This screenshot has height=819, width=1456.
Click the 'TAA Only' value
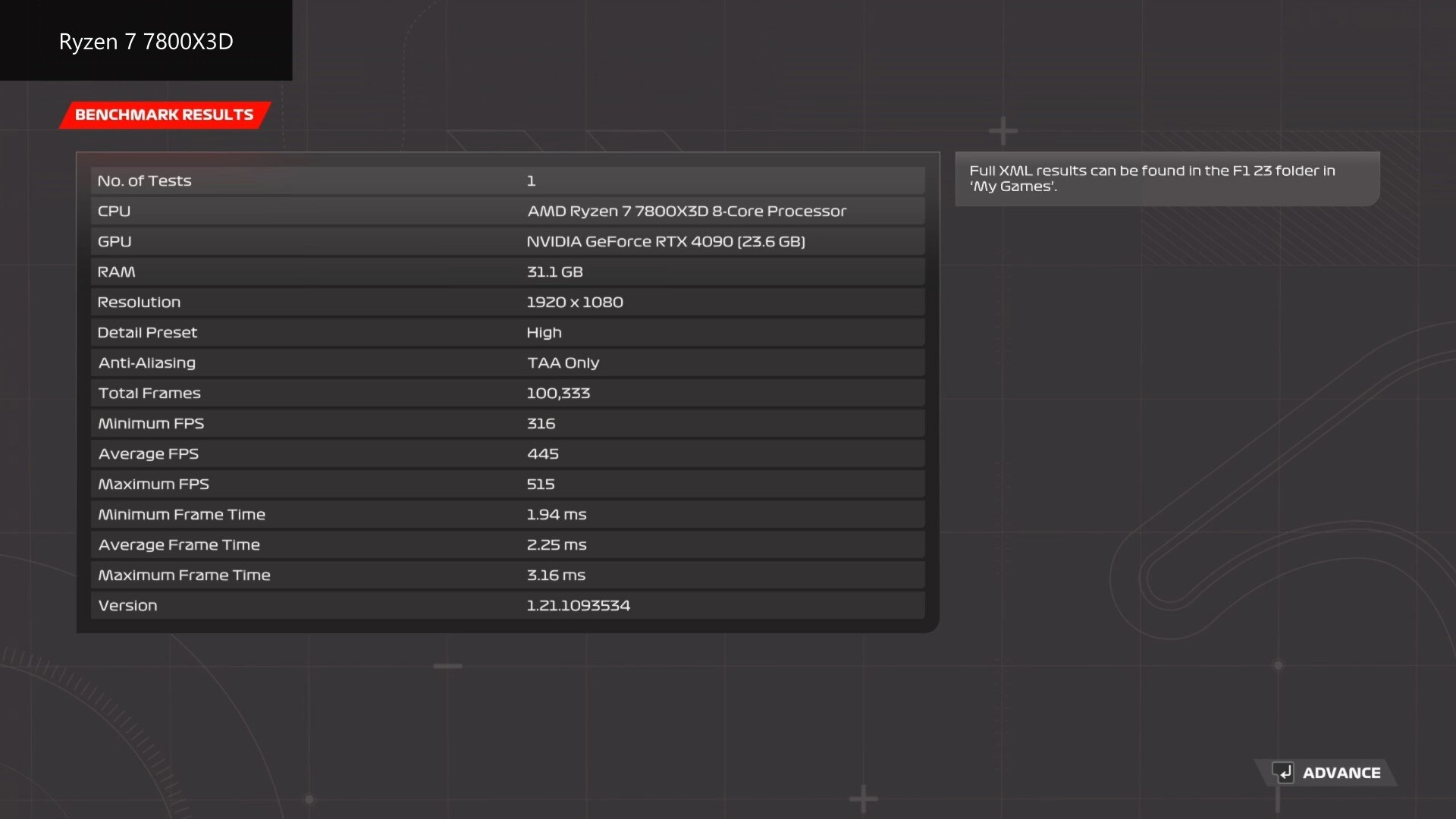pos(563,363)
